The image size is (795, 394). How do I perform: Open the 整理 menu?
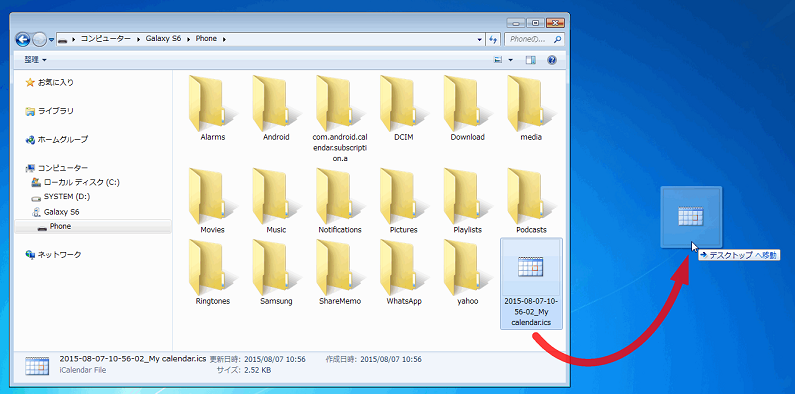pyautogui.click(x=35, y=60)
